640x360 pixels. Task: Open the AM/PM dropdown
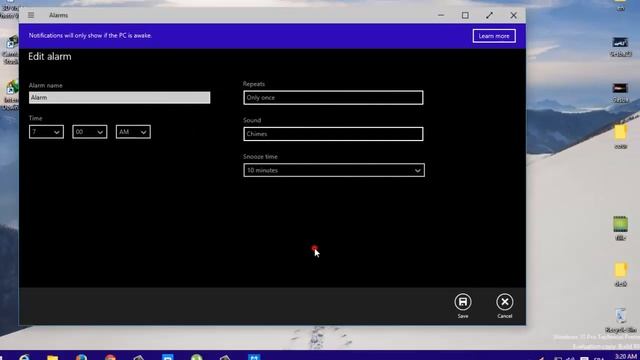click(133, 132)
